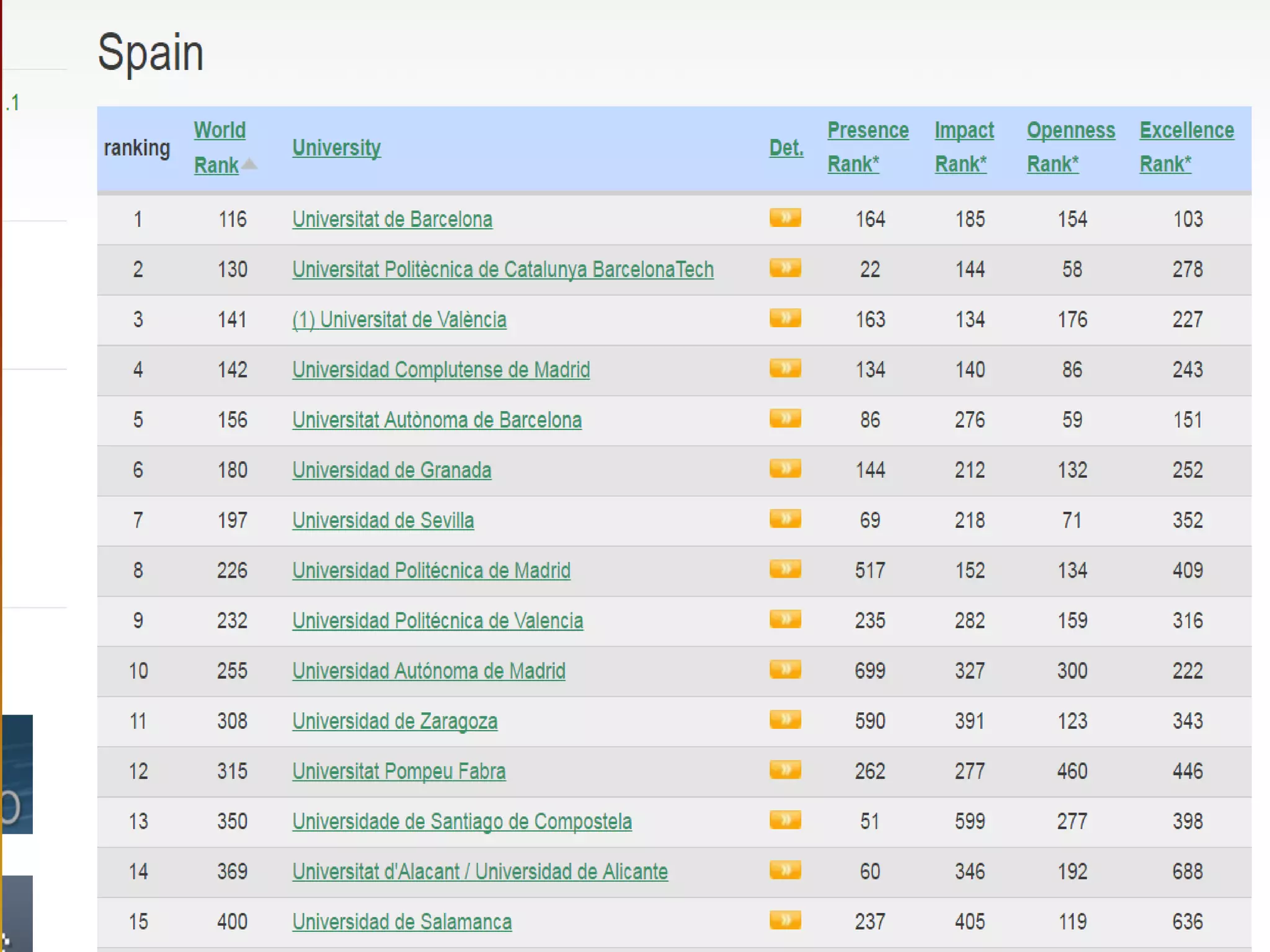Open details icon for Universitat Pompeu Fabra
The width and height of the screenshot is (1270, 952).
[x=785, y=770]
